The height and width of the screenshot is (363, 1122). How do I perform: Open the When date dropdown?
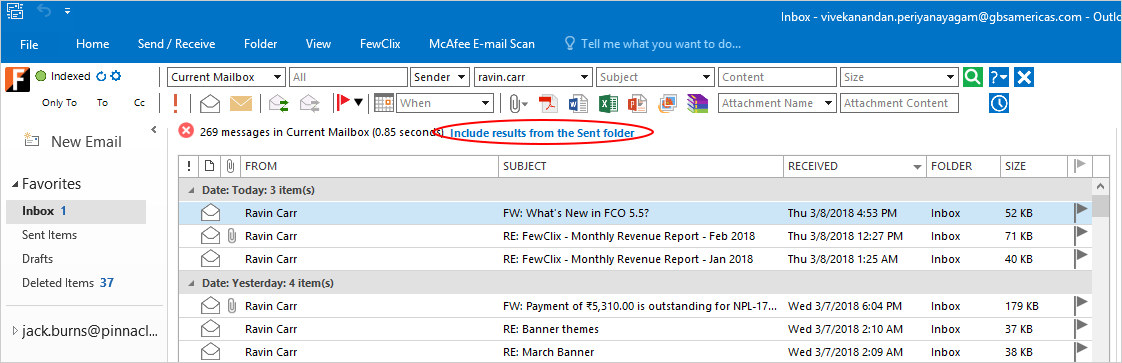tap(487, 103)
